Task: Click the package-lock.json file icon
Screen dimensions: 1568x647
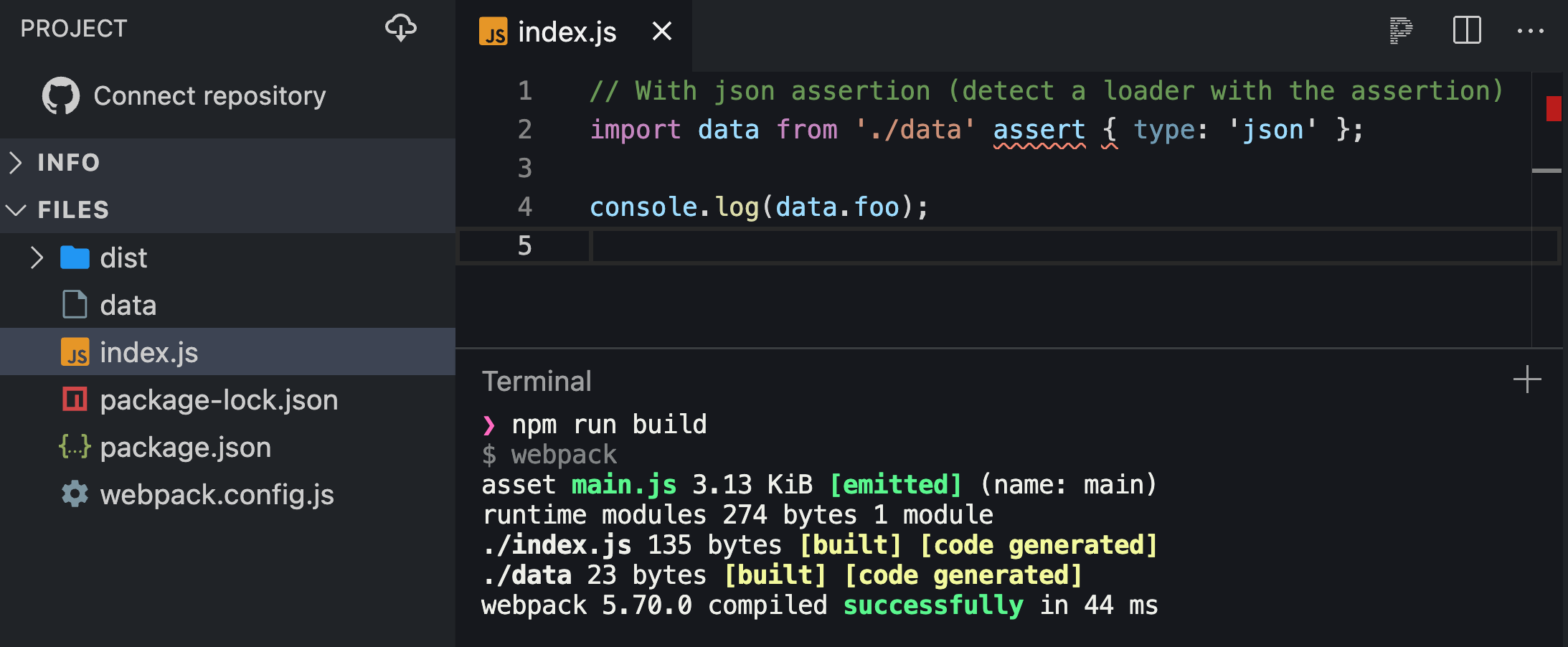Action: click(74, 400)
